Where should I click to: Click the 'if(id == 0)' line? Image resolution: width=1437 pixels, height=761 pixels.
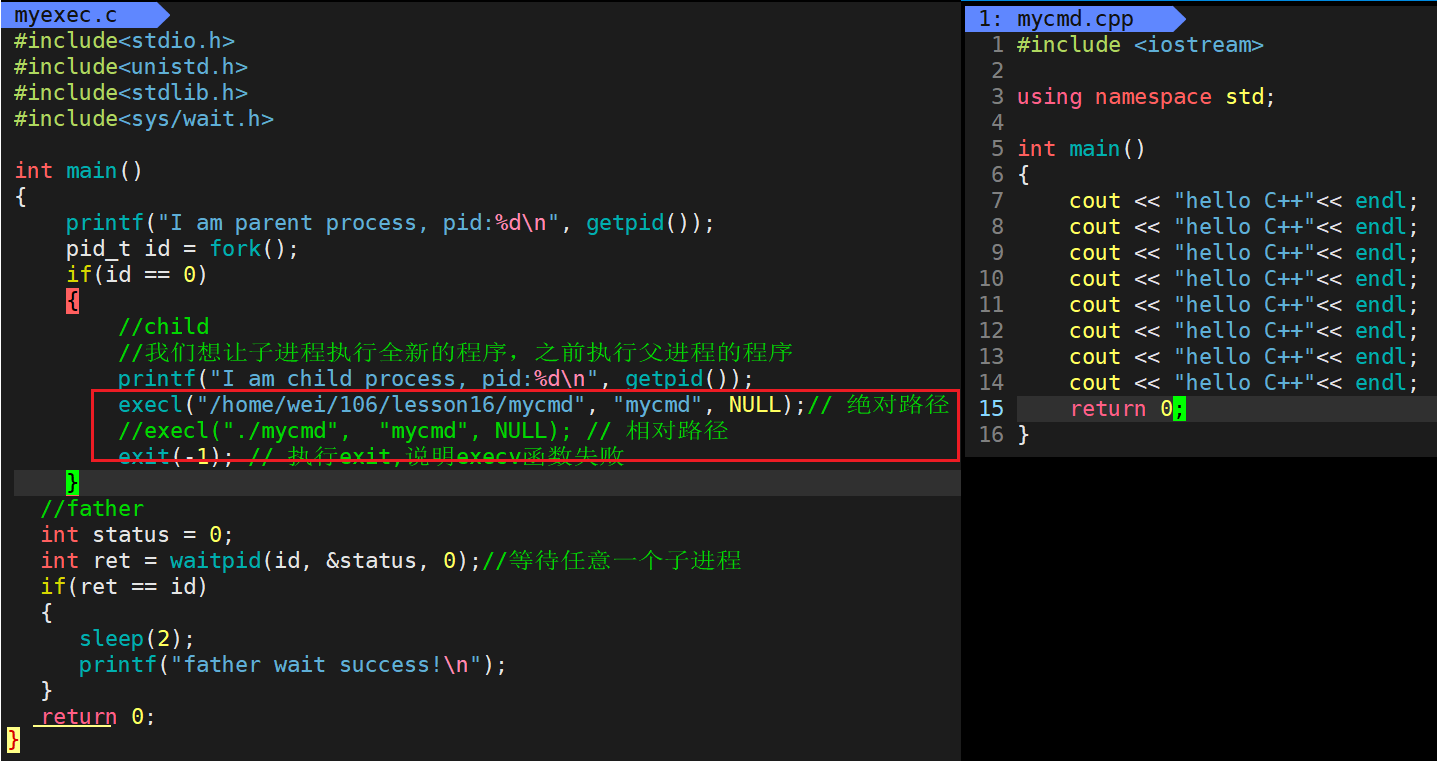[137, 275]
